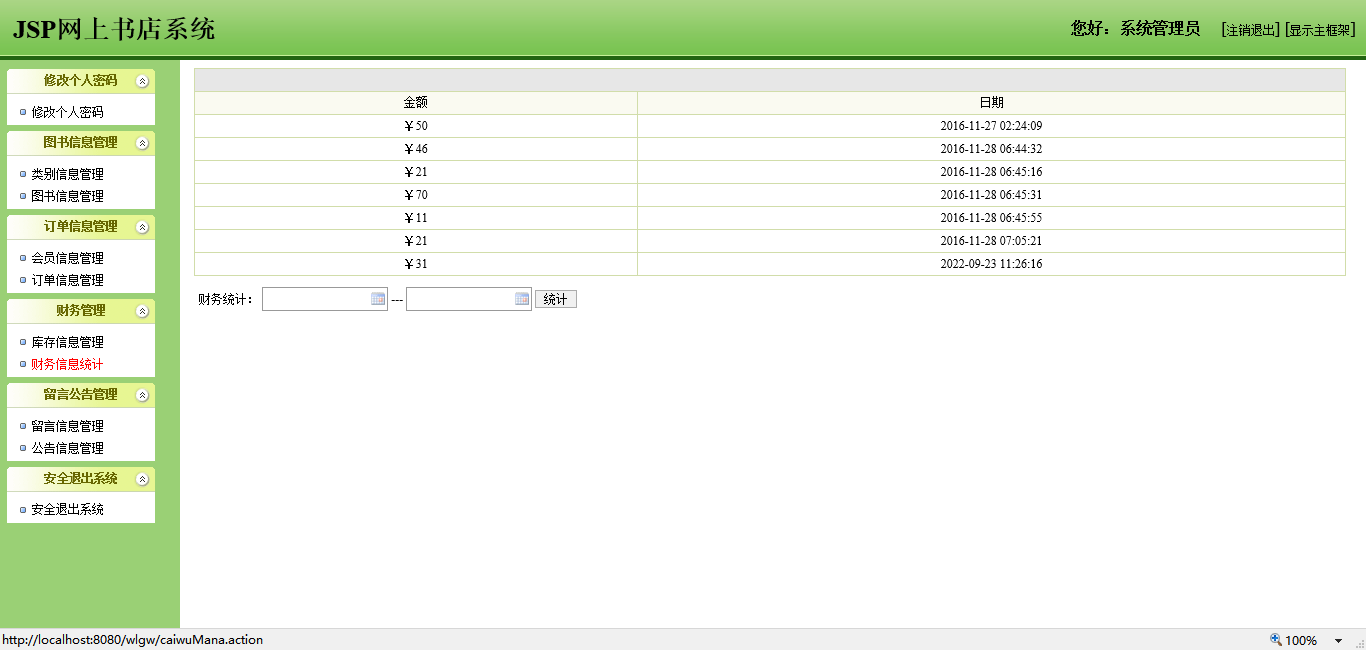Click the 显示主框架 link in header
The width and height of the screenshot is (1366, 650).
pos(1320,30)
